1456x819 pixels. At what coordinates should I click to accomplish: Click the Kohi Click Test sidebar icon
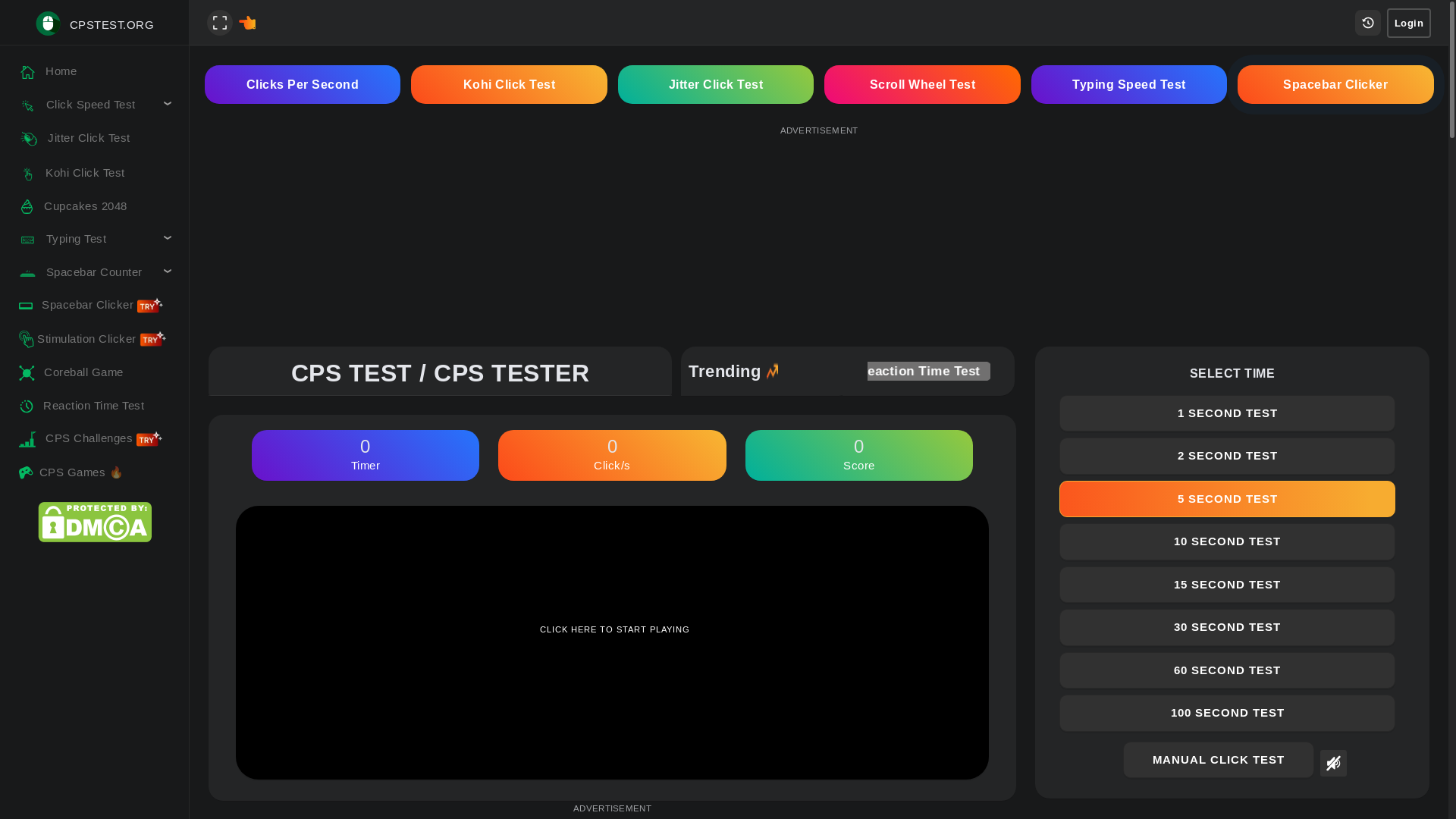click(27, 174)
